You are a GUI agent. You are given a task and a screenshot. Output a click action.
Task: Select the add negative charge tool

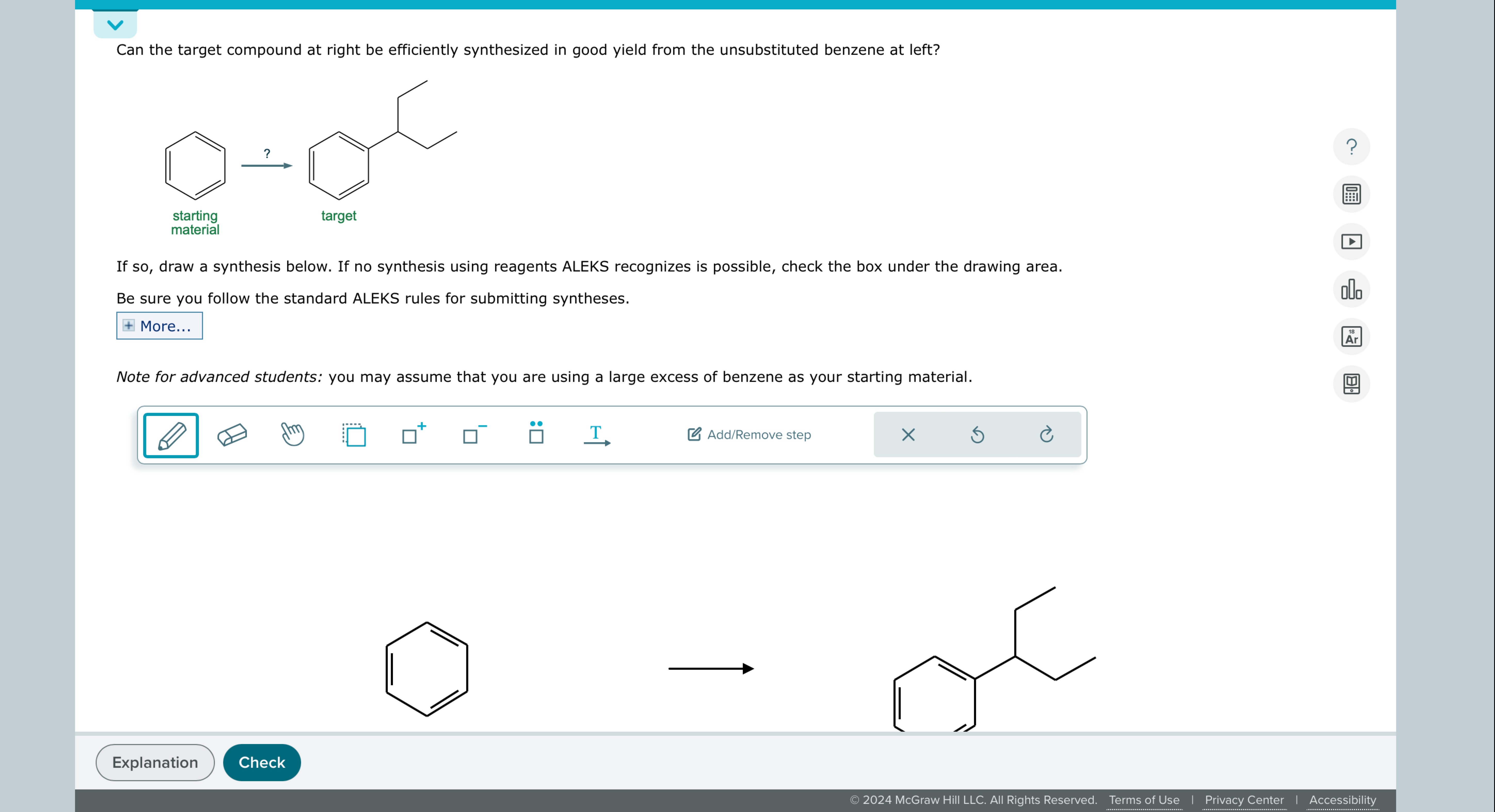pyautogui.click(x=473, y=435)
